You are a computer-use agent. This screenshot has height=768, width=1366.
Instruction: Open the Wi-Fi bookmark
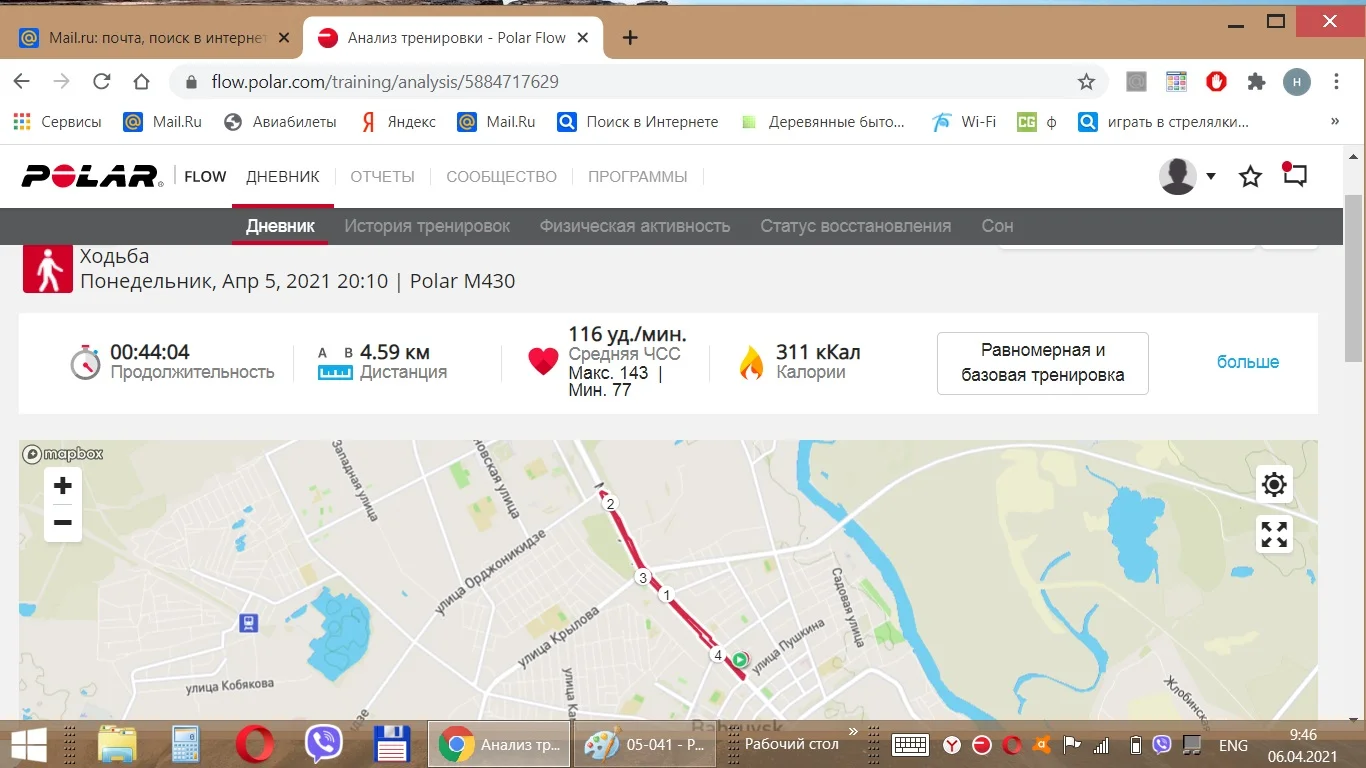[x=964, y=122]
